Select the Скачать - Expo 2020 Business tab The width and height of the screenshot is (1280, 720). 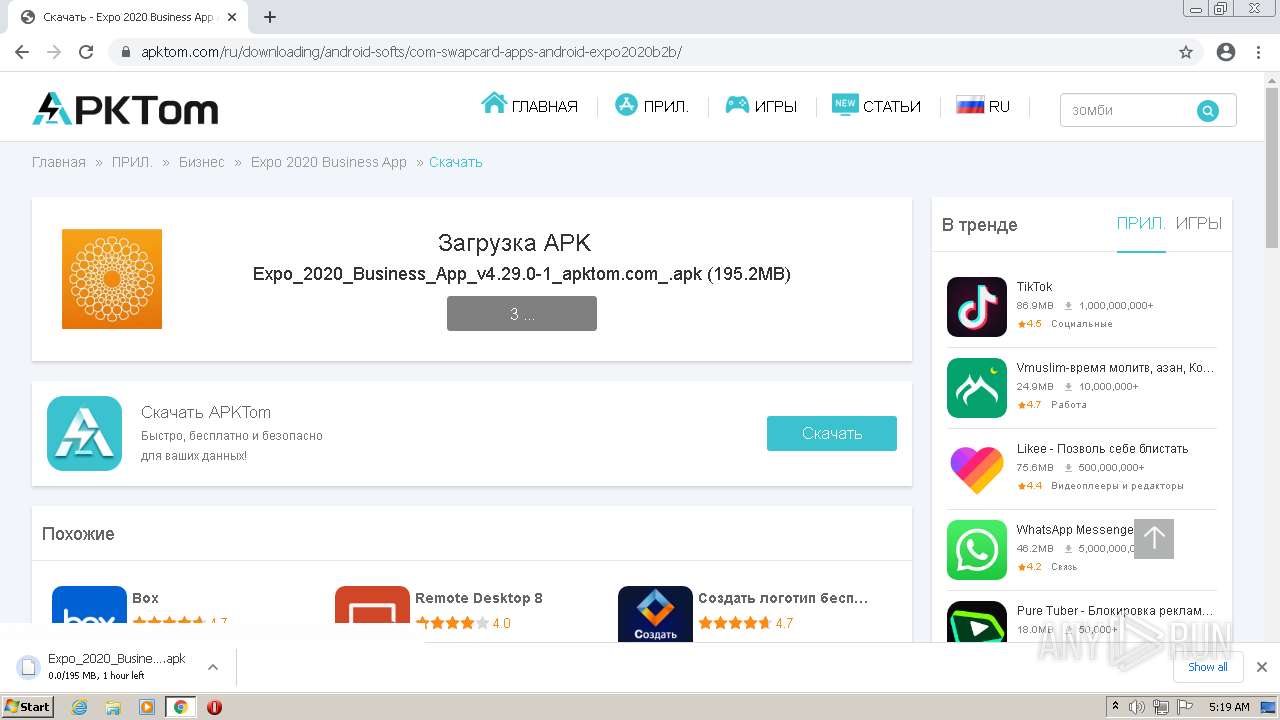127,17
